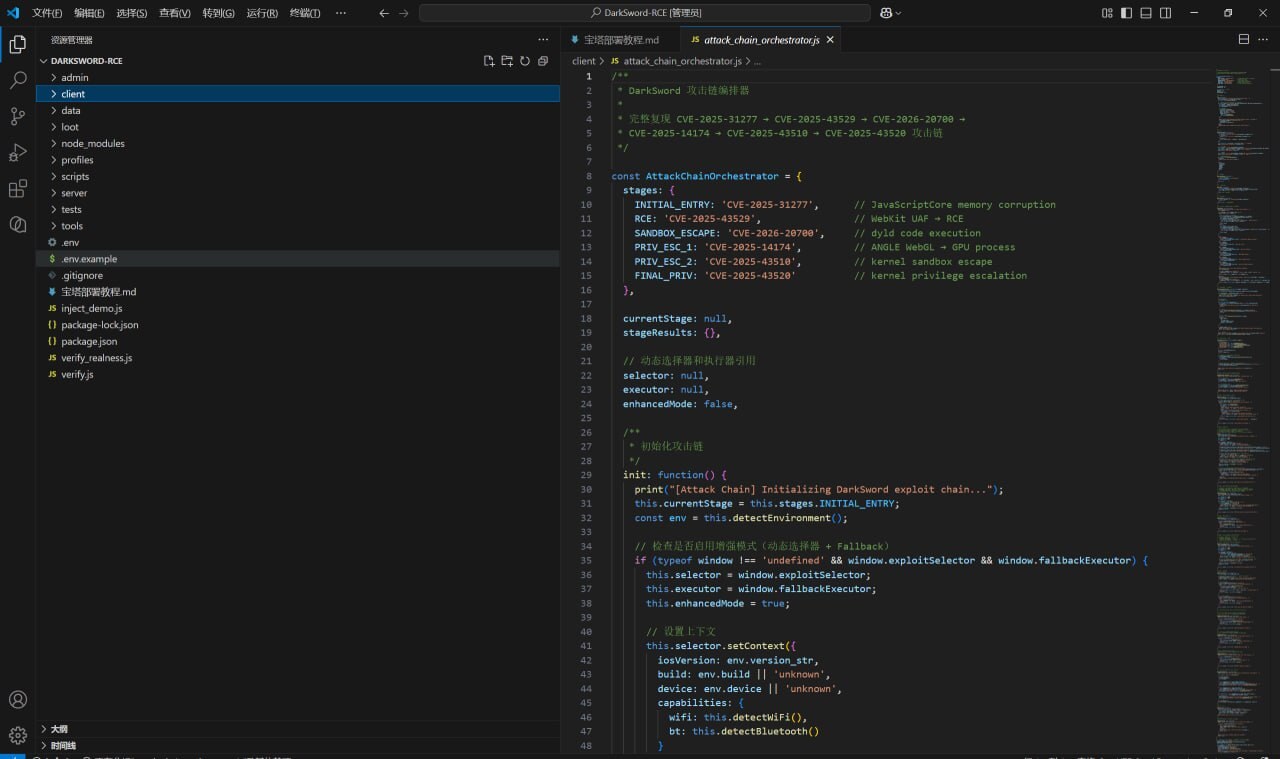Click the New Folder icon in explorer
This screenshot has width=1280, height=759.
pyautogui.click(x=507, y=61)
